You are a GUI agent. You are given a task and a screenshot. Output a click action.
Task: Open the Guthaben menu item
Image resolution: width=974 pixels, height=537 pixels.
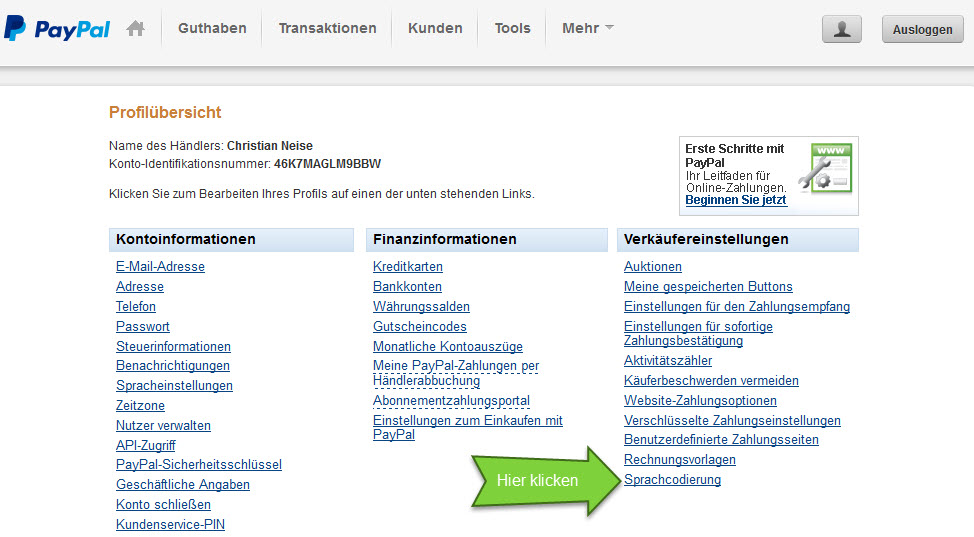(212, 28)
